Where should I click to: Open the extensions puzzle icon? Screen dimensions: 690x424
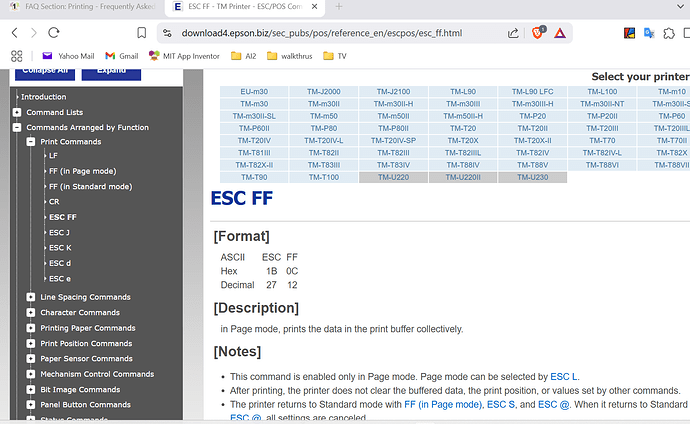(x=669, y=33)
